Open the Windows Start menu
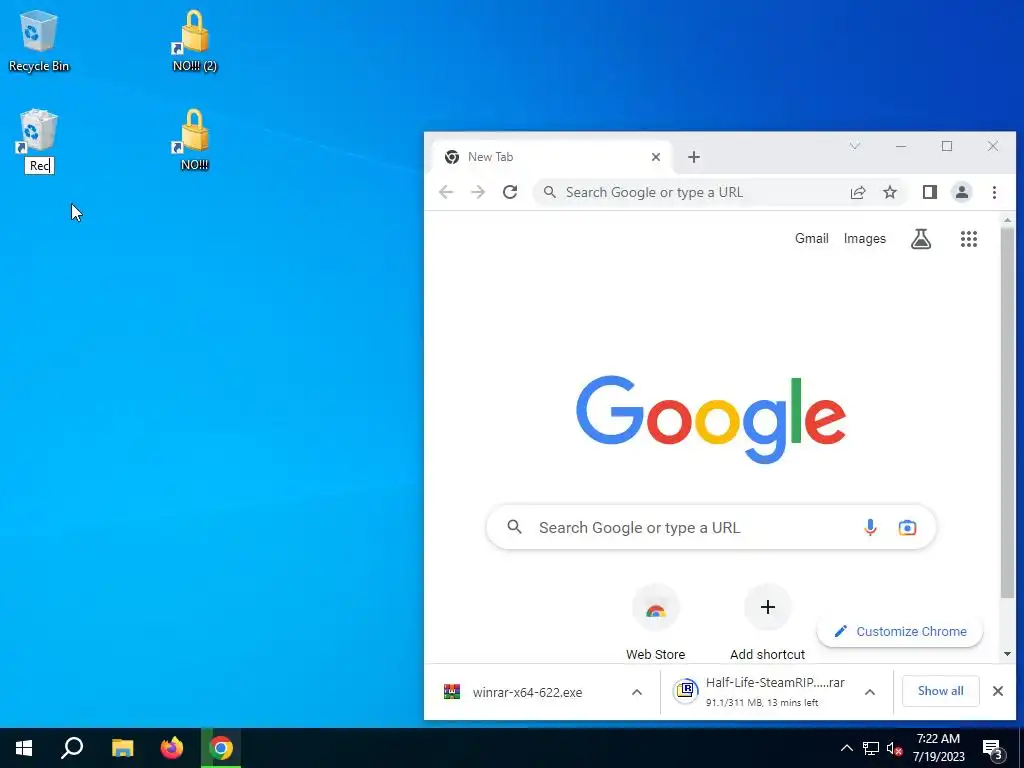 click(x=24, y=748)
